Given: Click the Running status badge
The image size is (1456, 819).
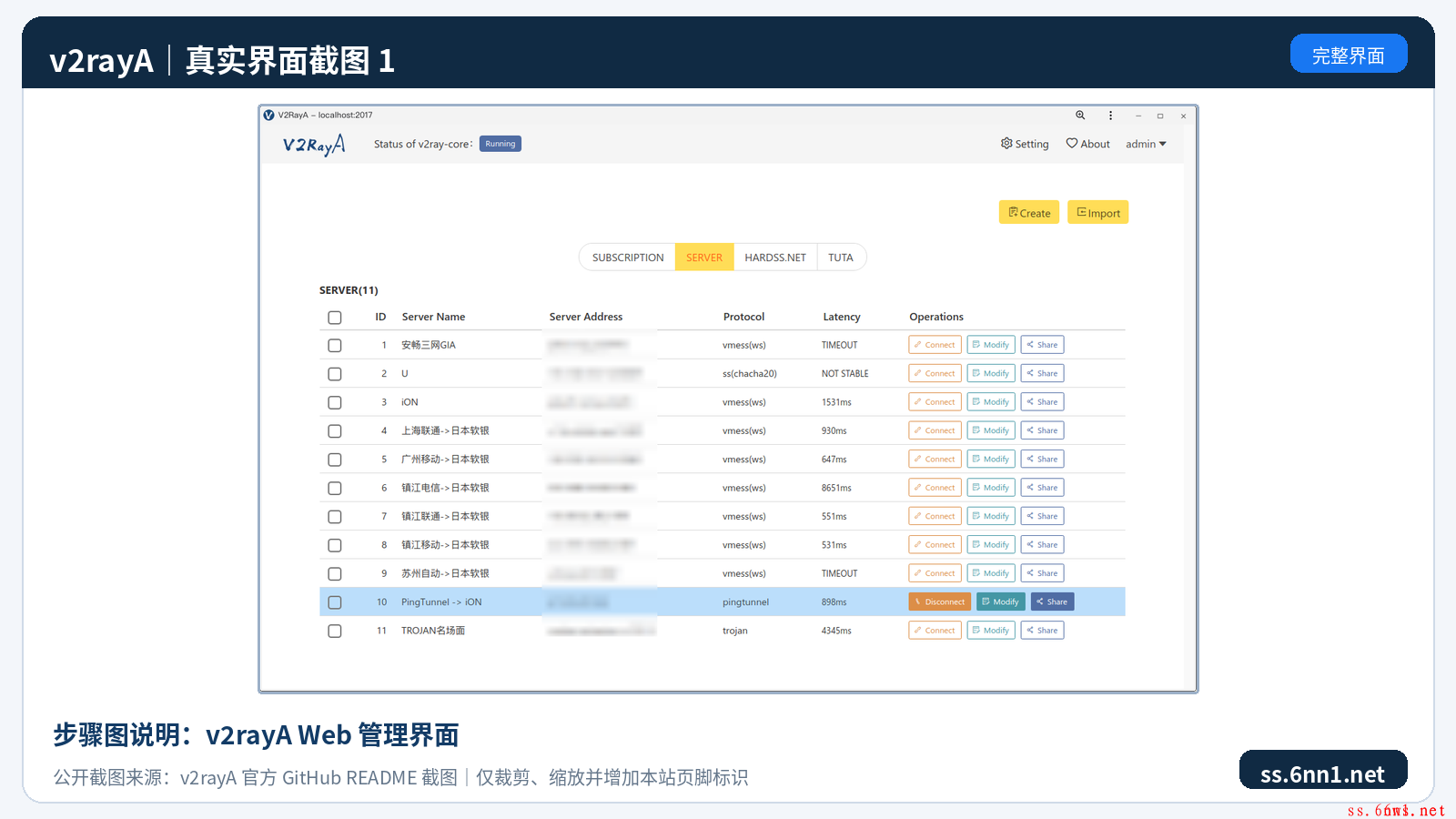Looking at the screenshot, I should (500, 144).
